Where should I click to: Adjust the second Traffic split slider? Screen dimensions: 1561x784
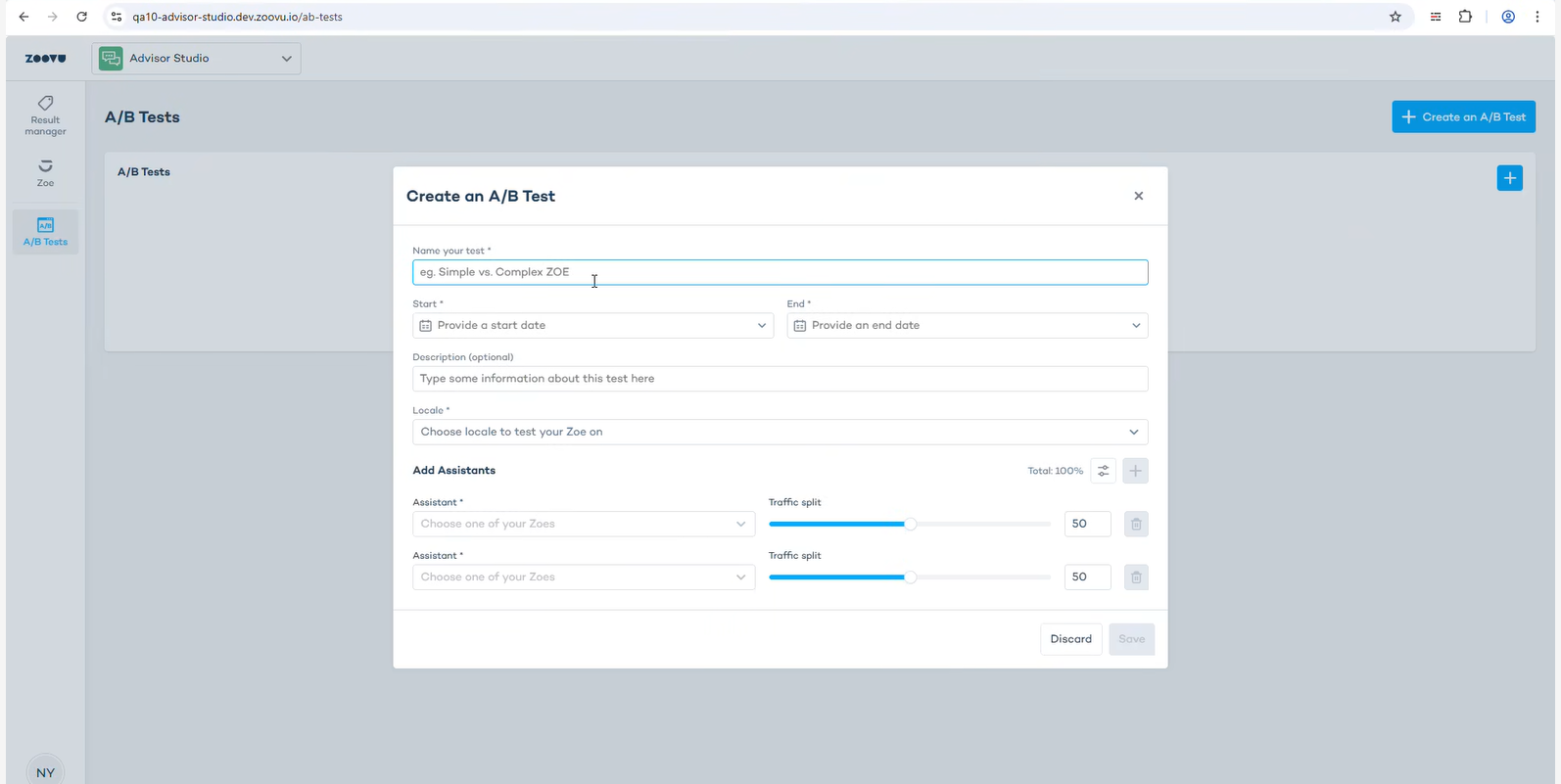point(910,576)
